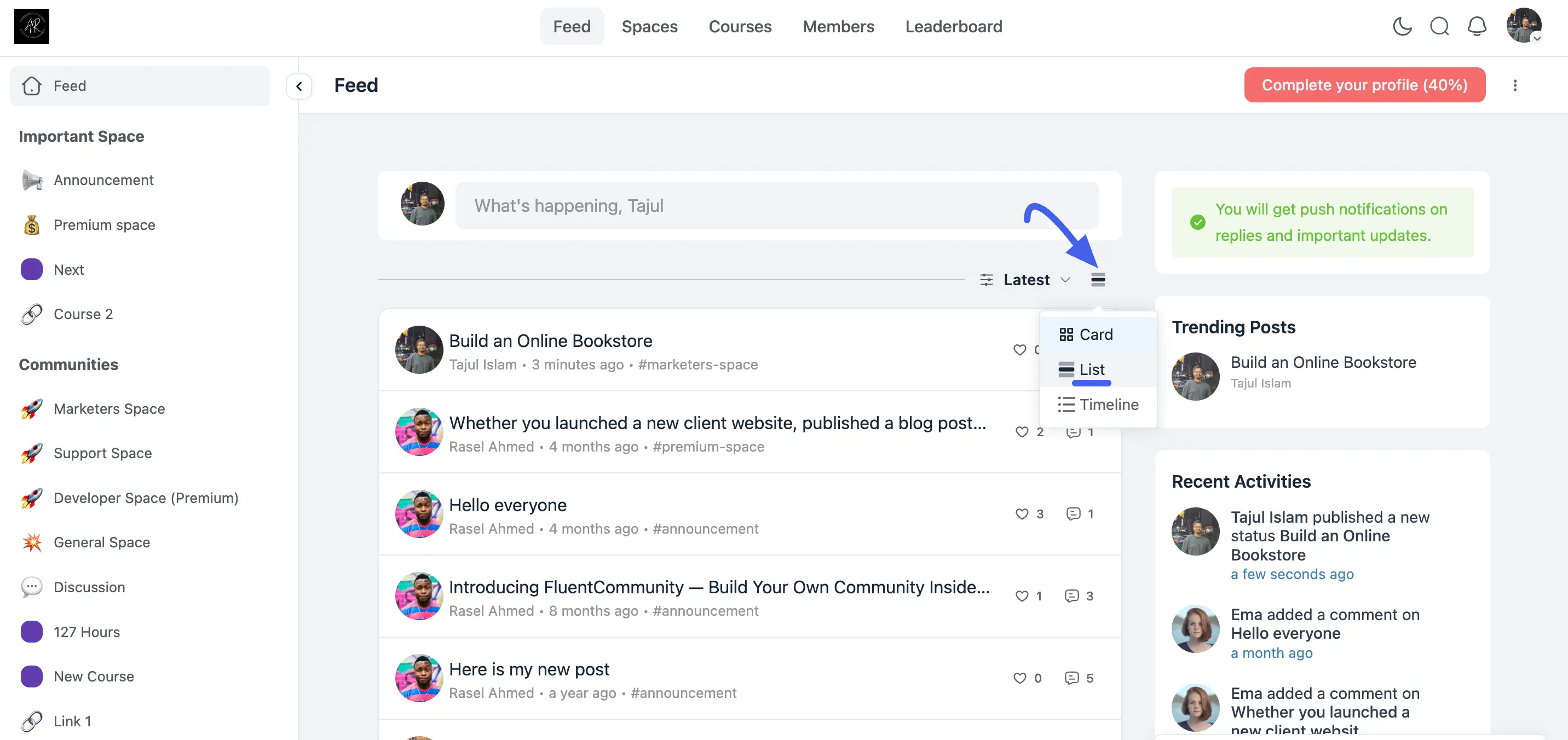This screenshot has height=740, width=1568.
Task: Open the Hello everyone post title
Action: [508, 505]
